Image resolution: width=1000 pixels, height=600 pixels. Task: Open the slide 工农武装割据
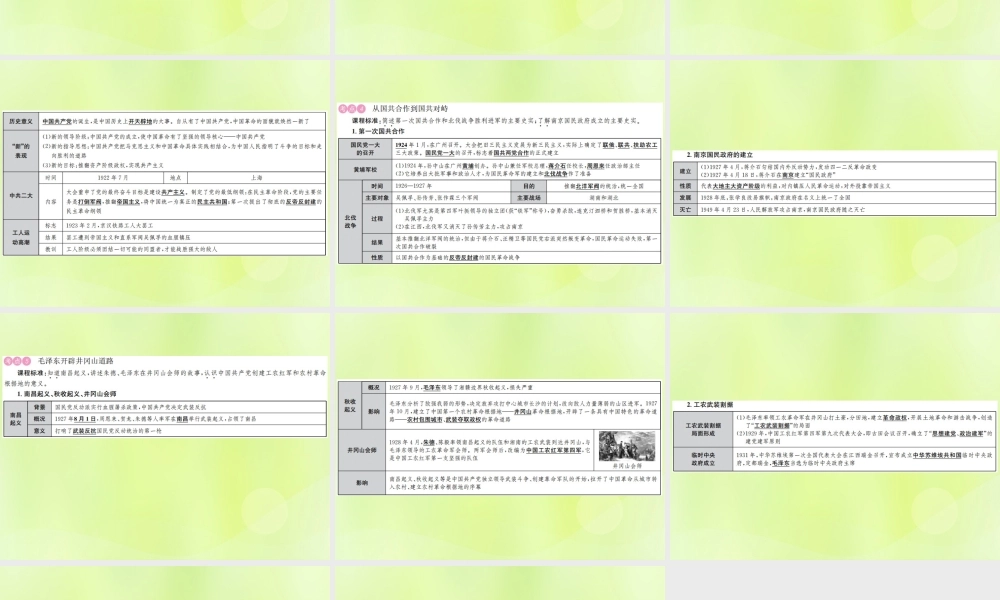(835, 436)
